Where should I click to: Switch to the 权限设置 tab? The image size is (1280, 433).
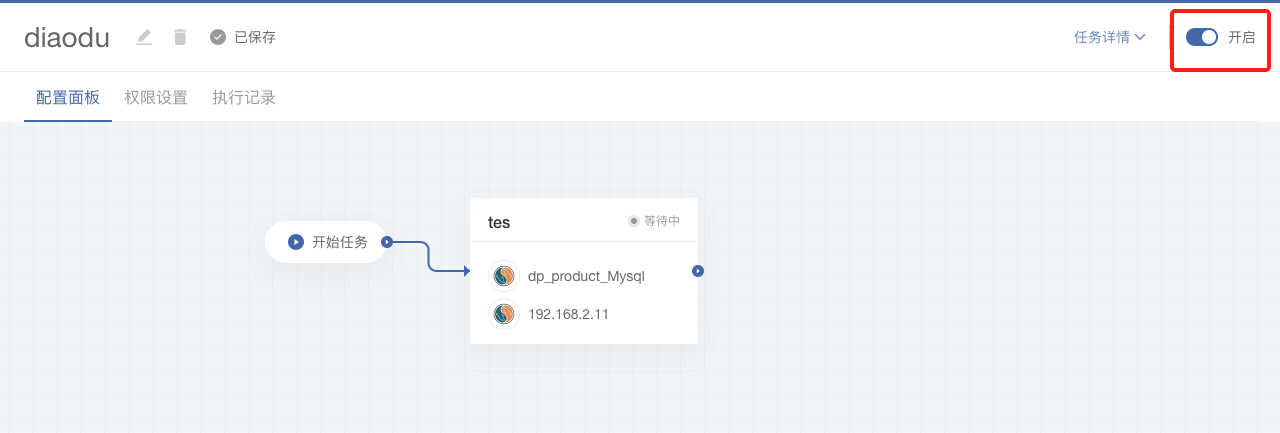(x=156, y=98)
